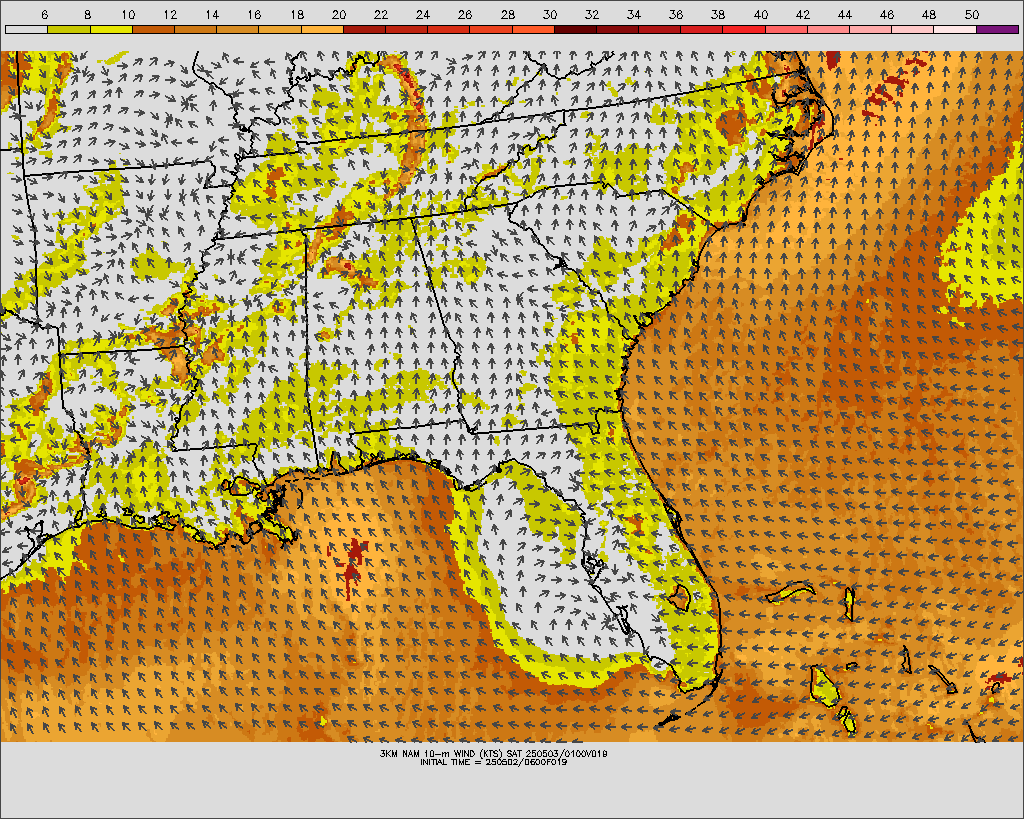This screenshot has width=1024, height=819.
Task: Click the "24" color bar label
Action: [x=423, y=14]
